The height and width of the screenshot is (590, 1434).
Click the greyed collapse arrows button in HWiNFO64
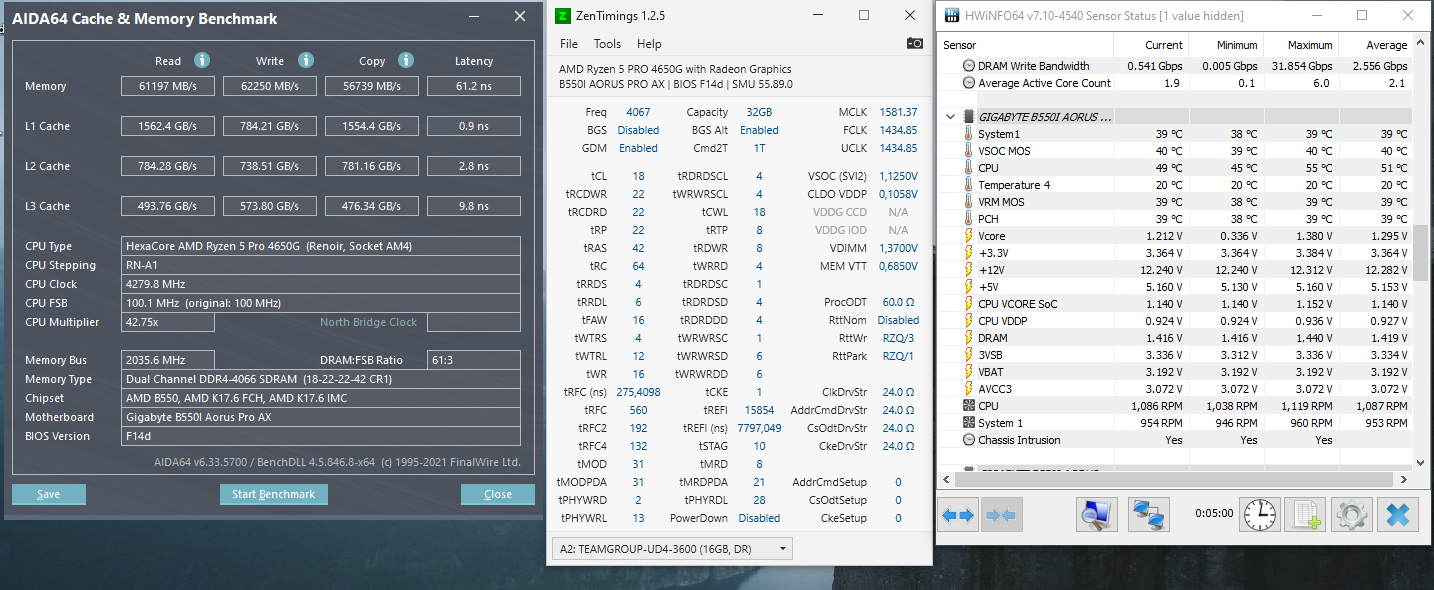coord(1002,515)
